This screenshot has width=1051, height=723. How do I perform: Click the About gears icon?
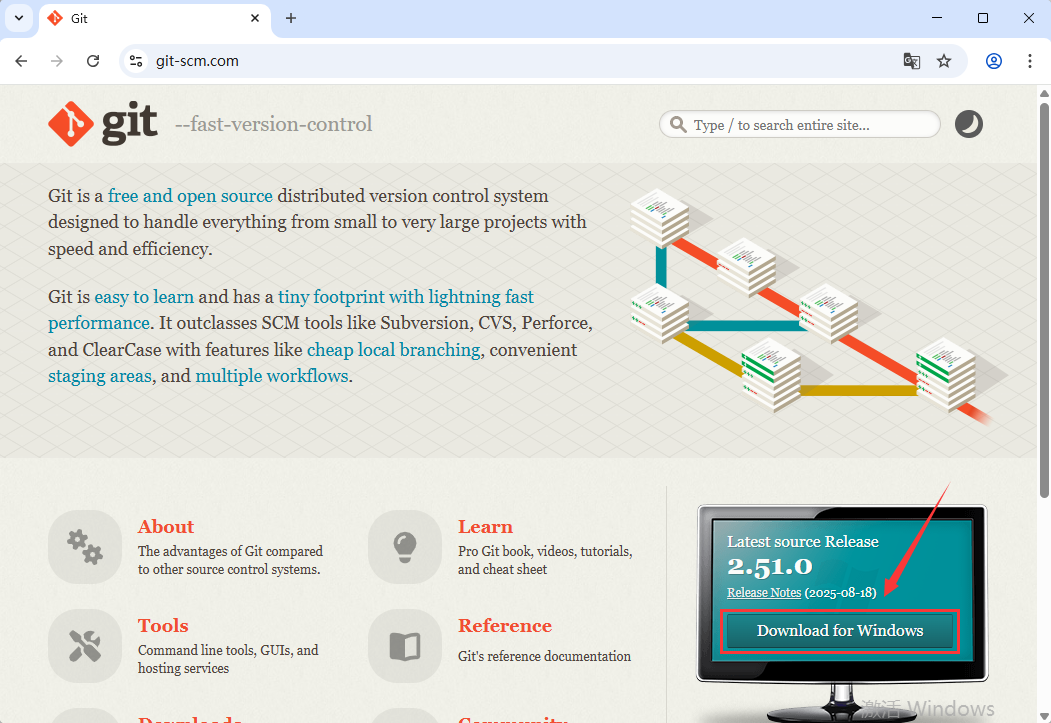84,546
